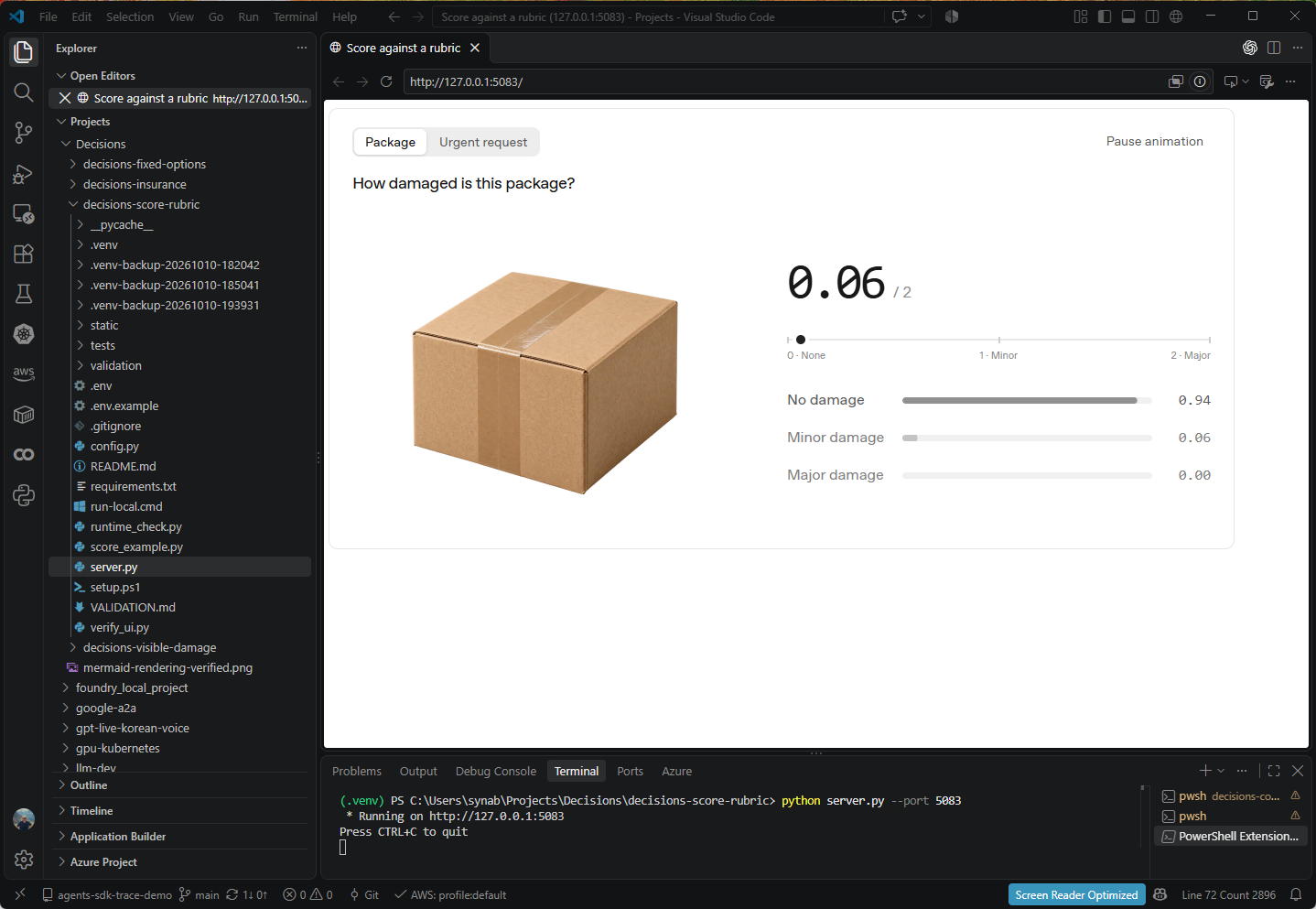The image size is (1316, 909).
Task: Open the Terminal menu in menu bar
Action: (296, 16)
